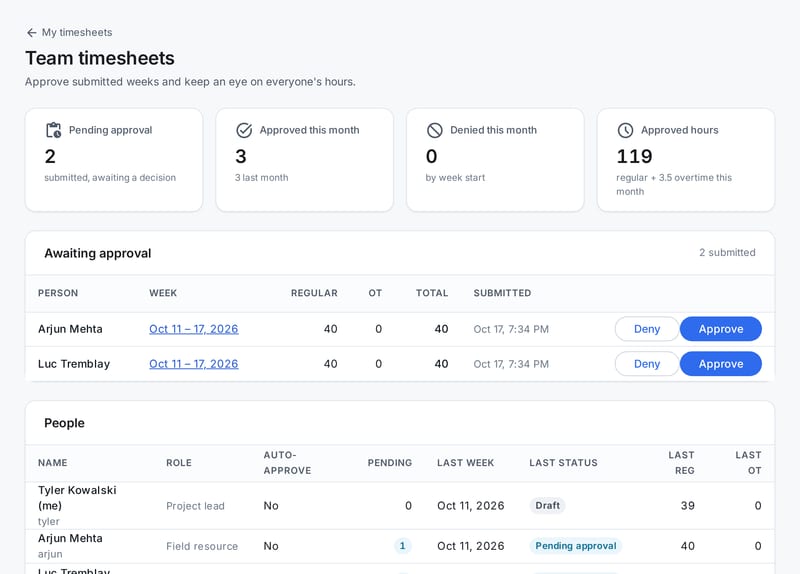Screen dimensions: 800x574
Task: Click the Draft status badge
Action: (x=547, y=506)
